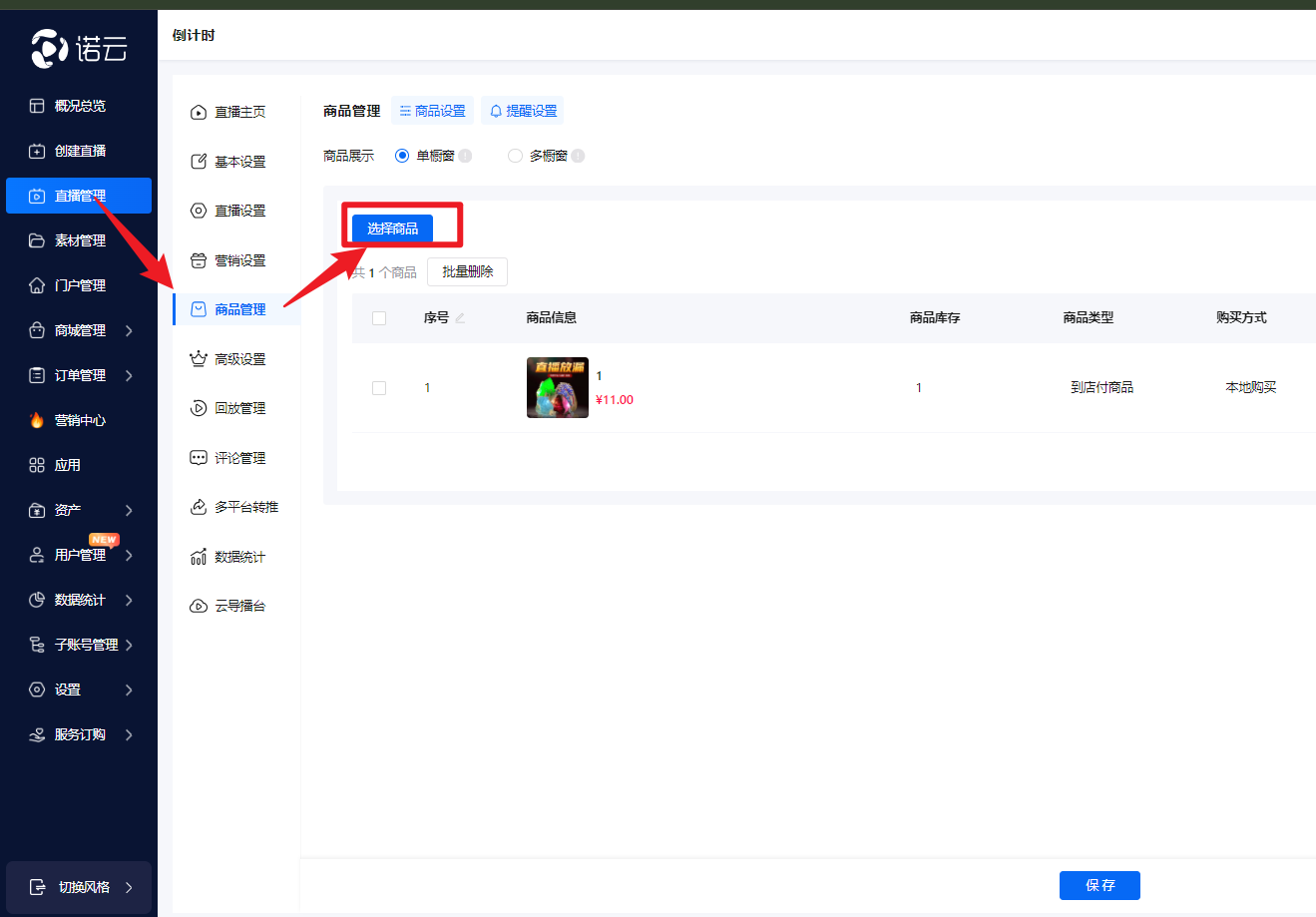This screenshot has width=1316, height=917.
Task: Click the edit pencil icon beside 序号
Action: [x=460, y=318]
